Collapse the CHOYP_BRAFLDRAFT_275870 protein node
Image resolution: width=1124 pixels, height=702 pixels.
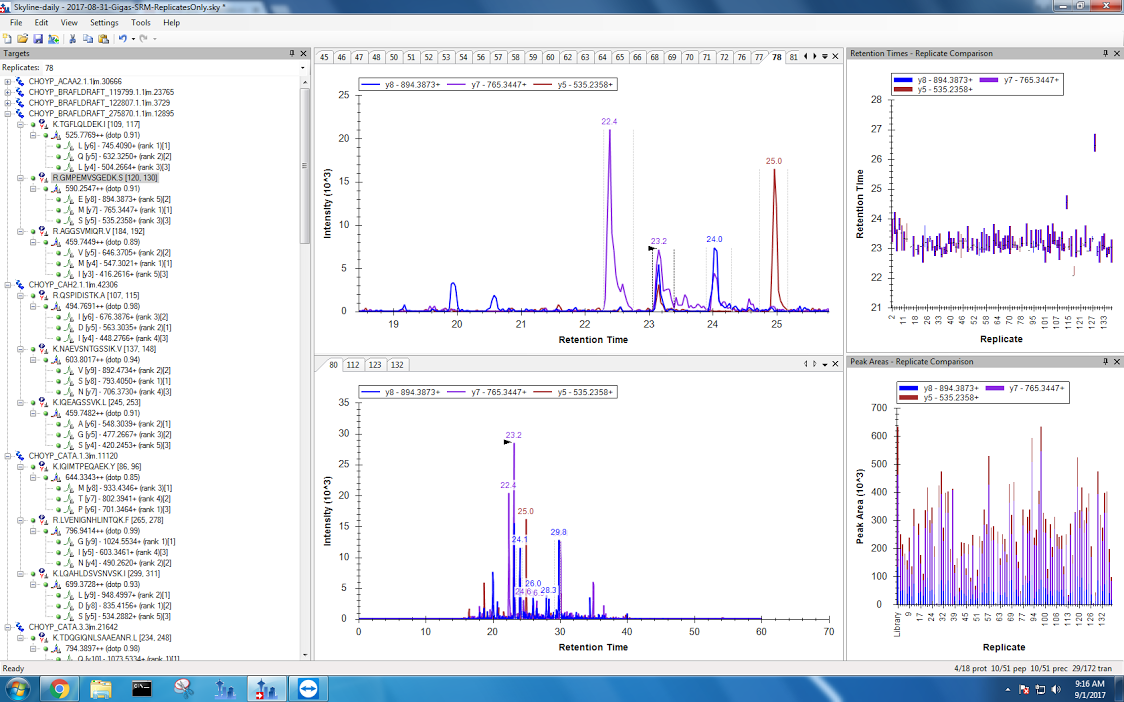pyautogui.click(x=8, y=114)
